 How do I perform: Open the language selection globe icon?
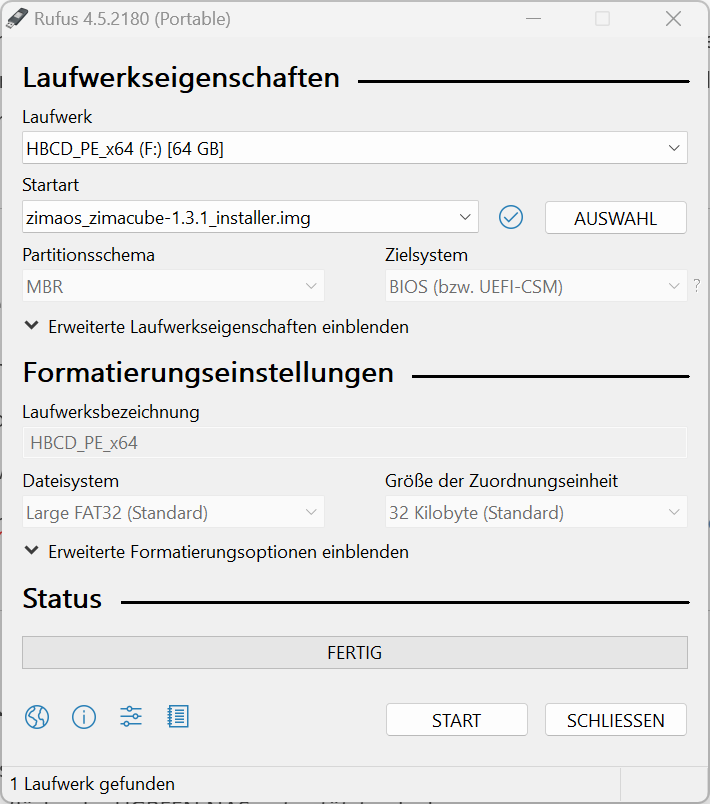[x=37, y=716]
